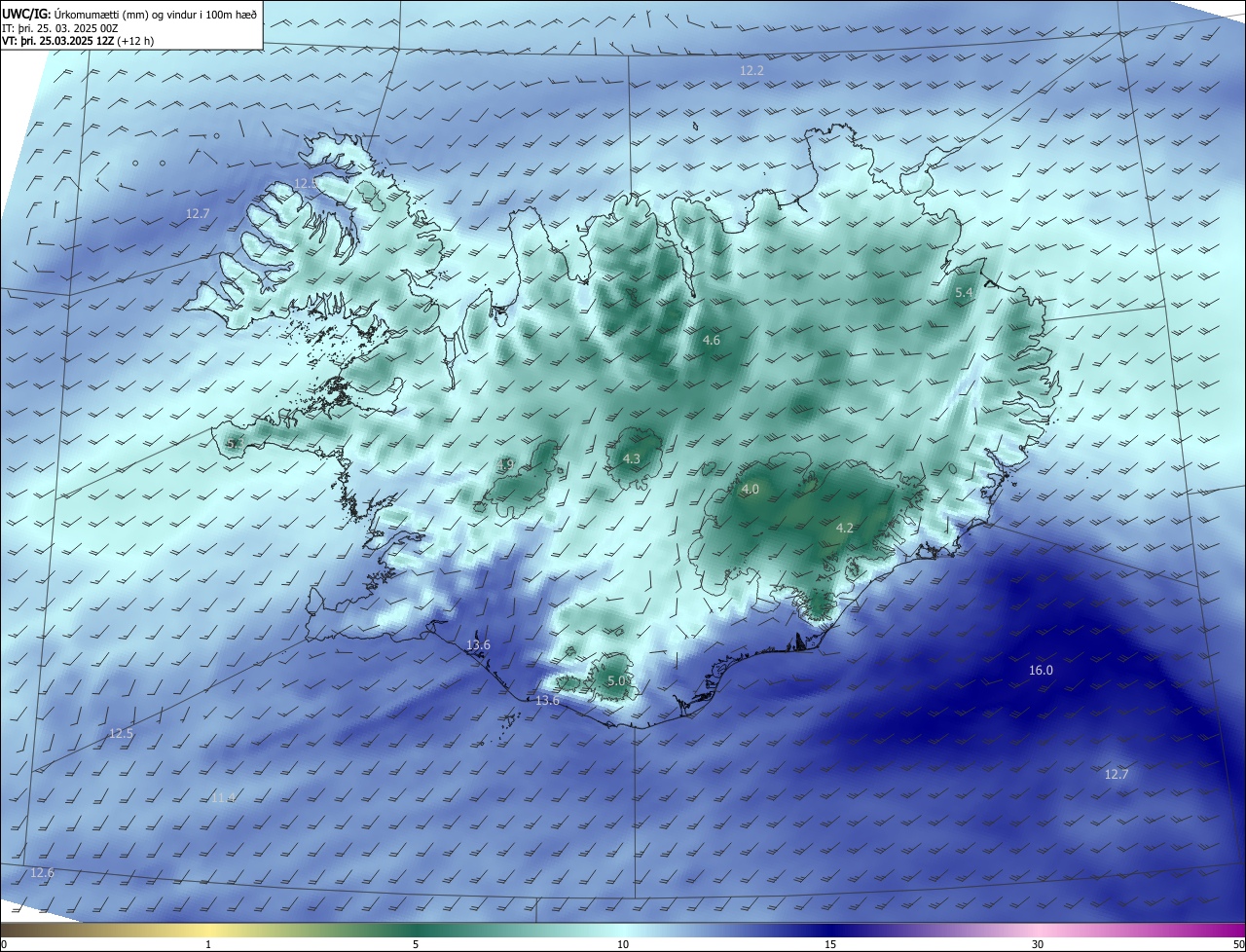Click the 12.2 value label
Viewport: 1246px width, 952px height.
[751, 71]
